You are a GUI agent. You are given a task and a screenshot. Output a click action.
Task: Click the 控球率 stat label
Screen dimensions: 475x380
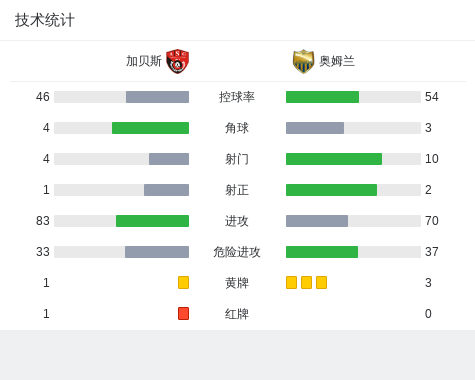237,97
